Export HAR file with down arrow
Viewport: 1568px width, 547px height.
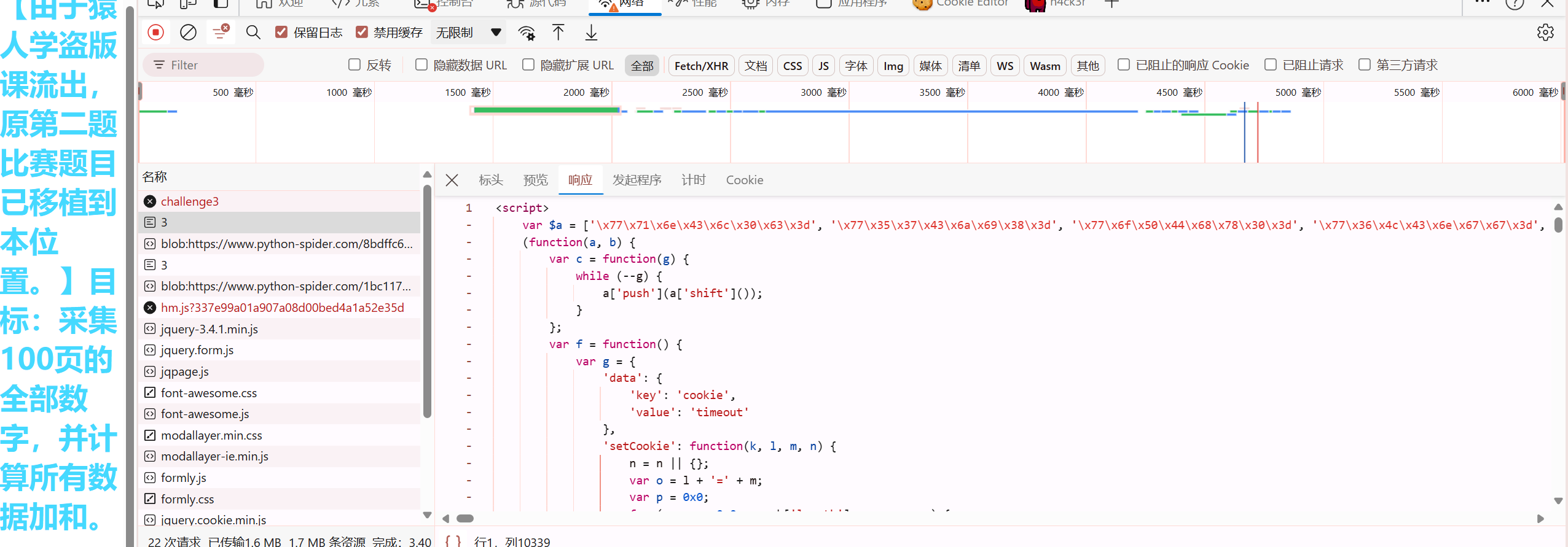(x=591, y=32)
